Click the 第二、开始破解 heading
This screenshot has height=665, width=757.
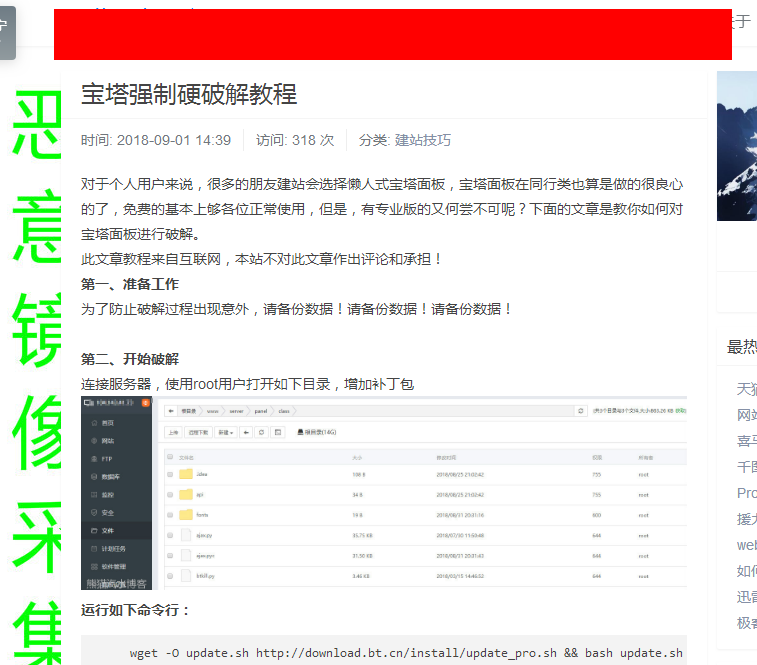pyautogui.click(x=129, y=359)
